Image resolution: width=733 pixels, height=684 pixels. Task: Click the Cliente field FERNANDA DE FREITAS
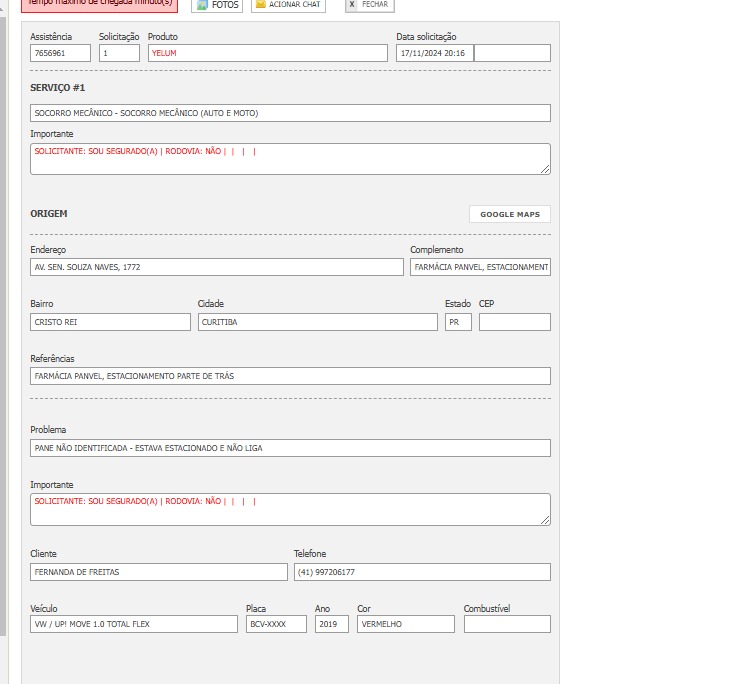pos(159,572)
